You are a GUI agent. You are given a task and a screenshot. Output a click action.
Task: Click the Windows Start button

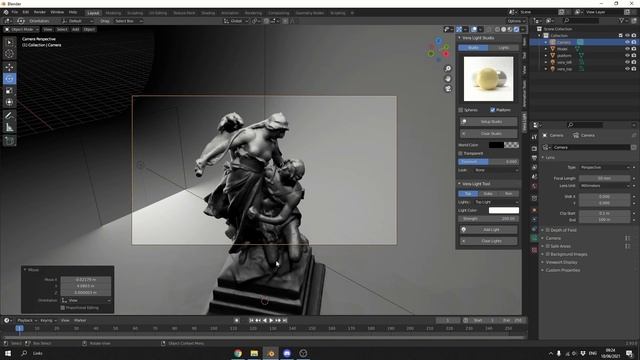pos(8,353)
